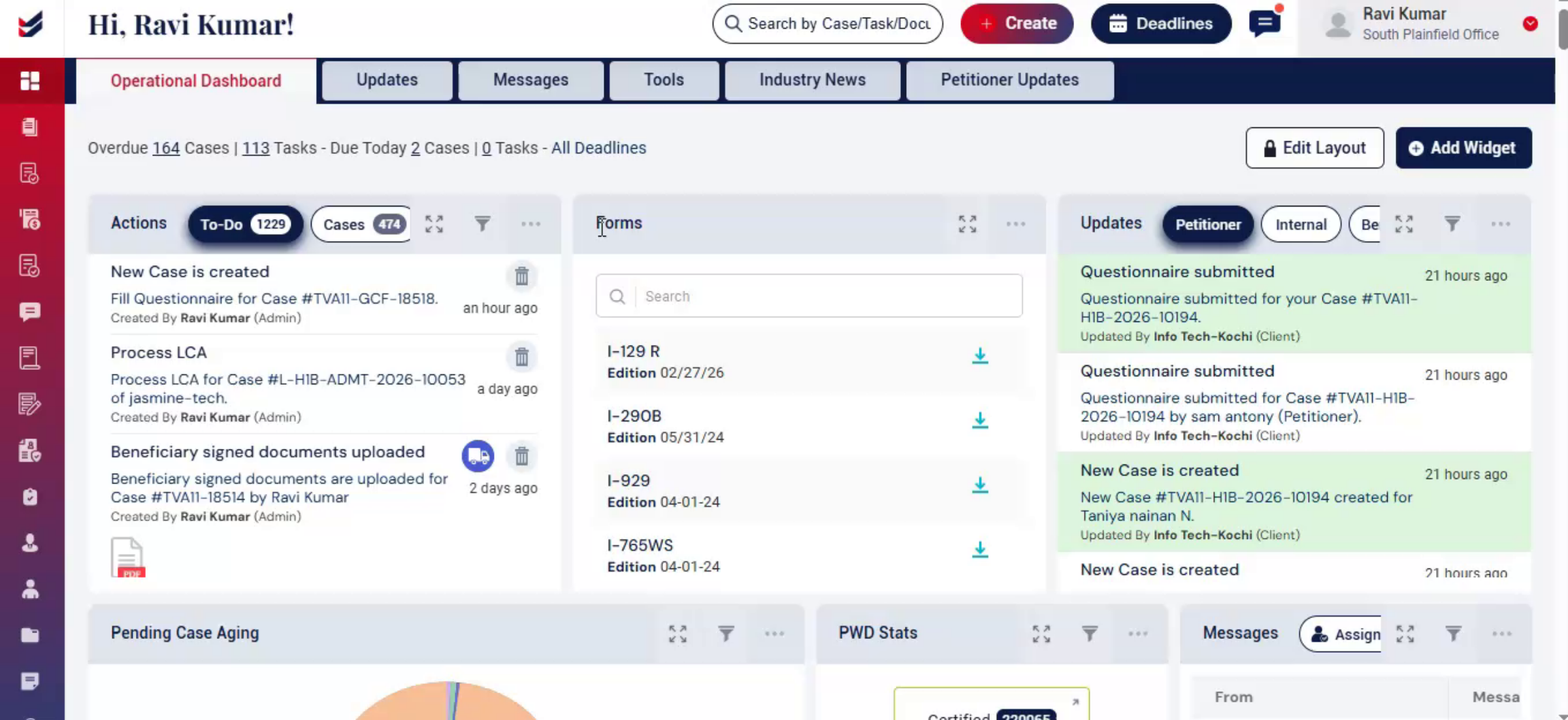Expand the Forms widget fullscreen
Image resolution: width=1568 pixels, height=720 pixels.
(x=968, y=224)
